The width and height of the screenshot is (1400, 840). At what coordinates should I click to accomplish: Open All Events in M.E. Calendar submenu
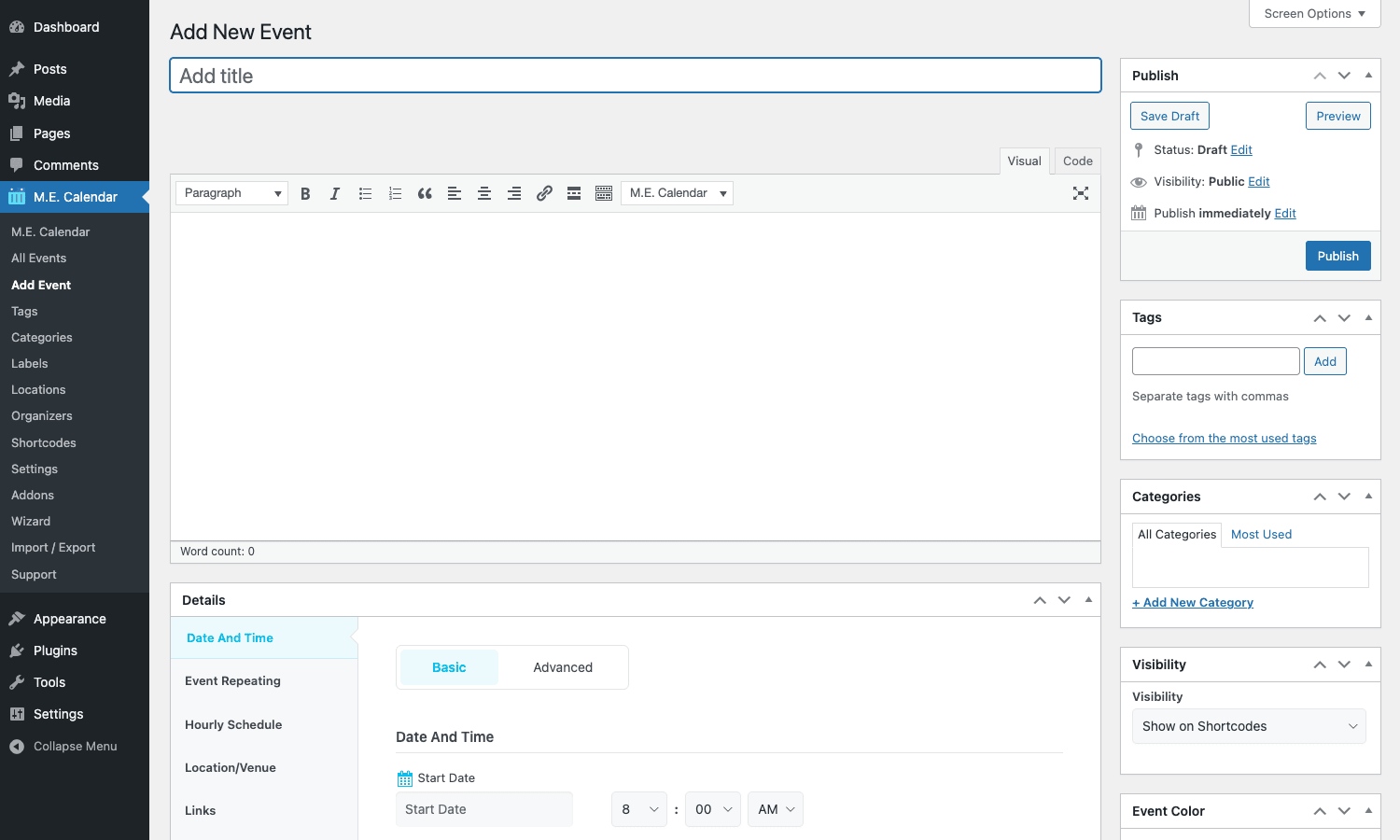tap(75, 259)
